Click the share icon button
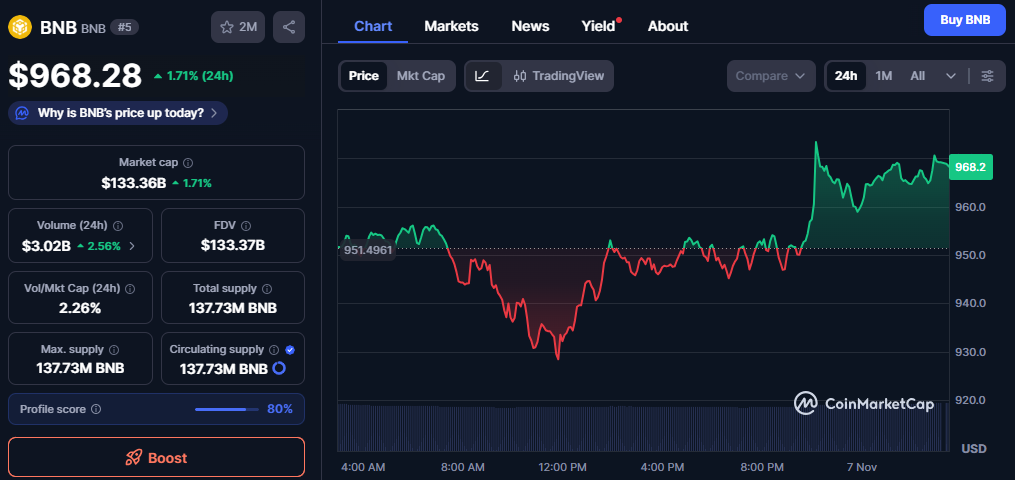 coord(289,27)
